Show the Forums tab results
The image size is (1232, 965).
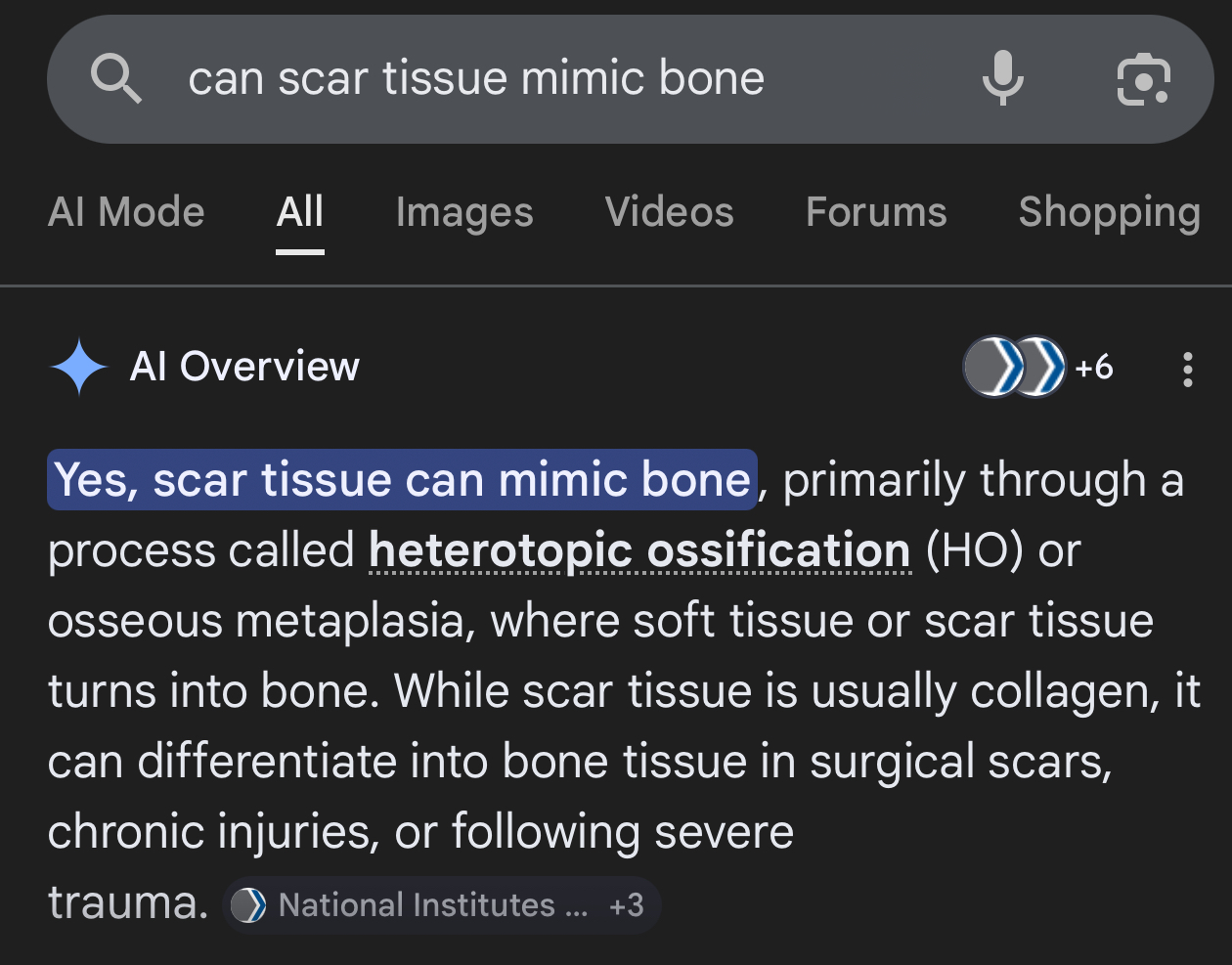pyautogui.click(x=876, y=212)
